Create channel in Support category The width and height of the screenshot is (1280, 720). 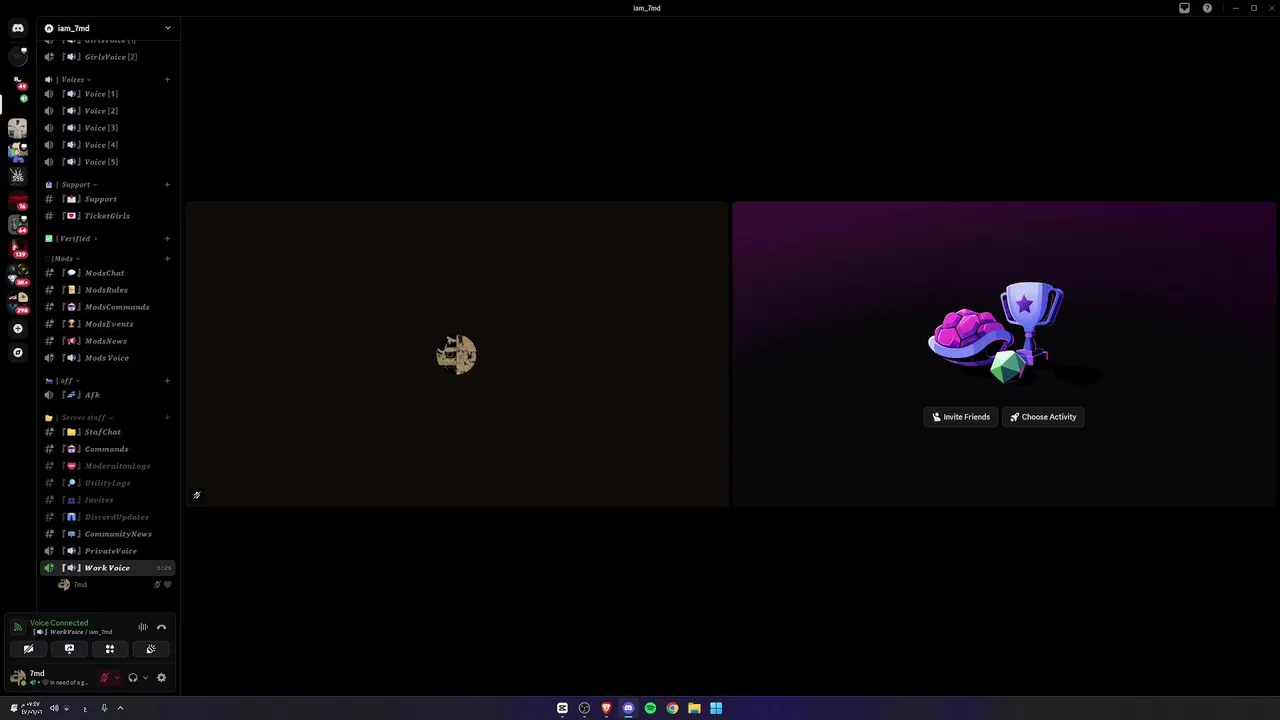click(167, 184)
